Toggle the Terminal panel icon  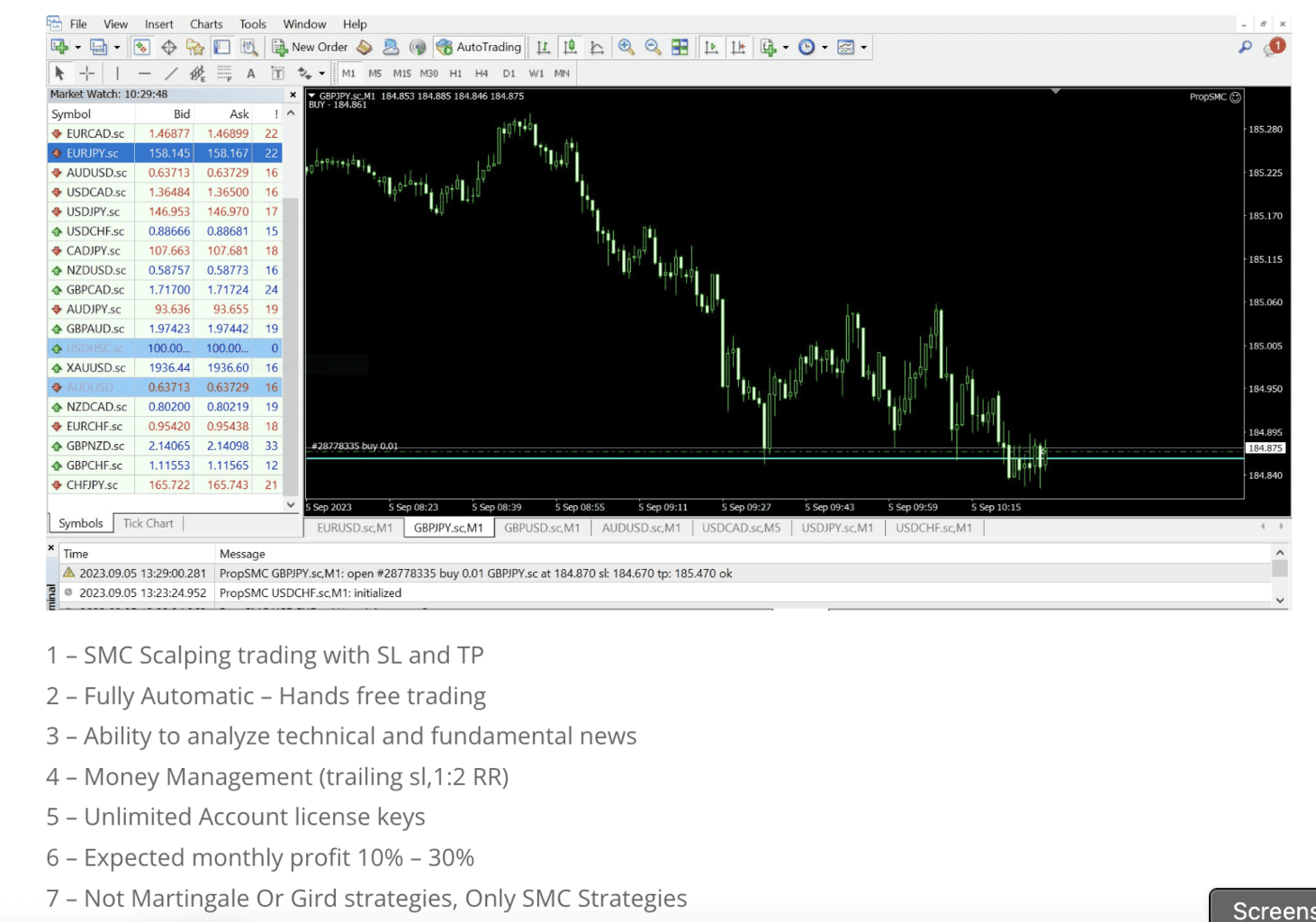coord(221,47)
